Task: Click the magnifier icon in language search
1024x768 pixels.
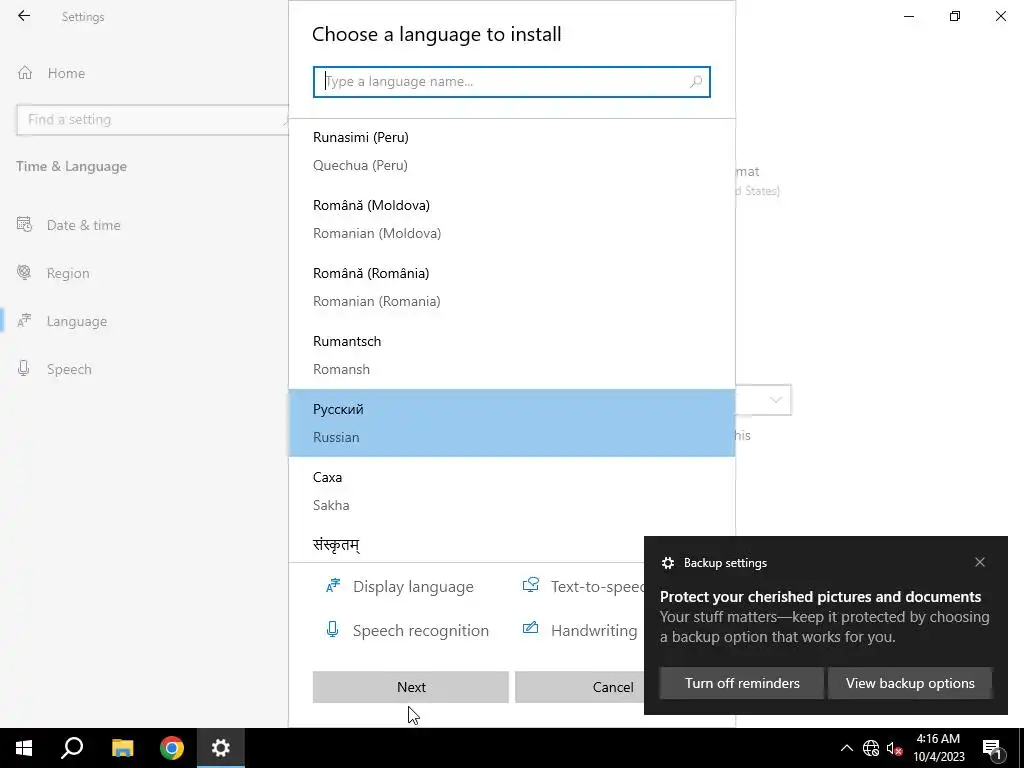Action: [x=696, y=82]
